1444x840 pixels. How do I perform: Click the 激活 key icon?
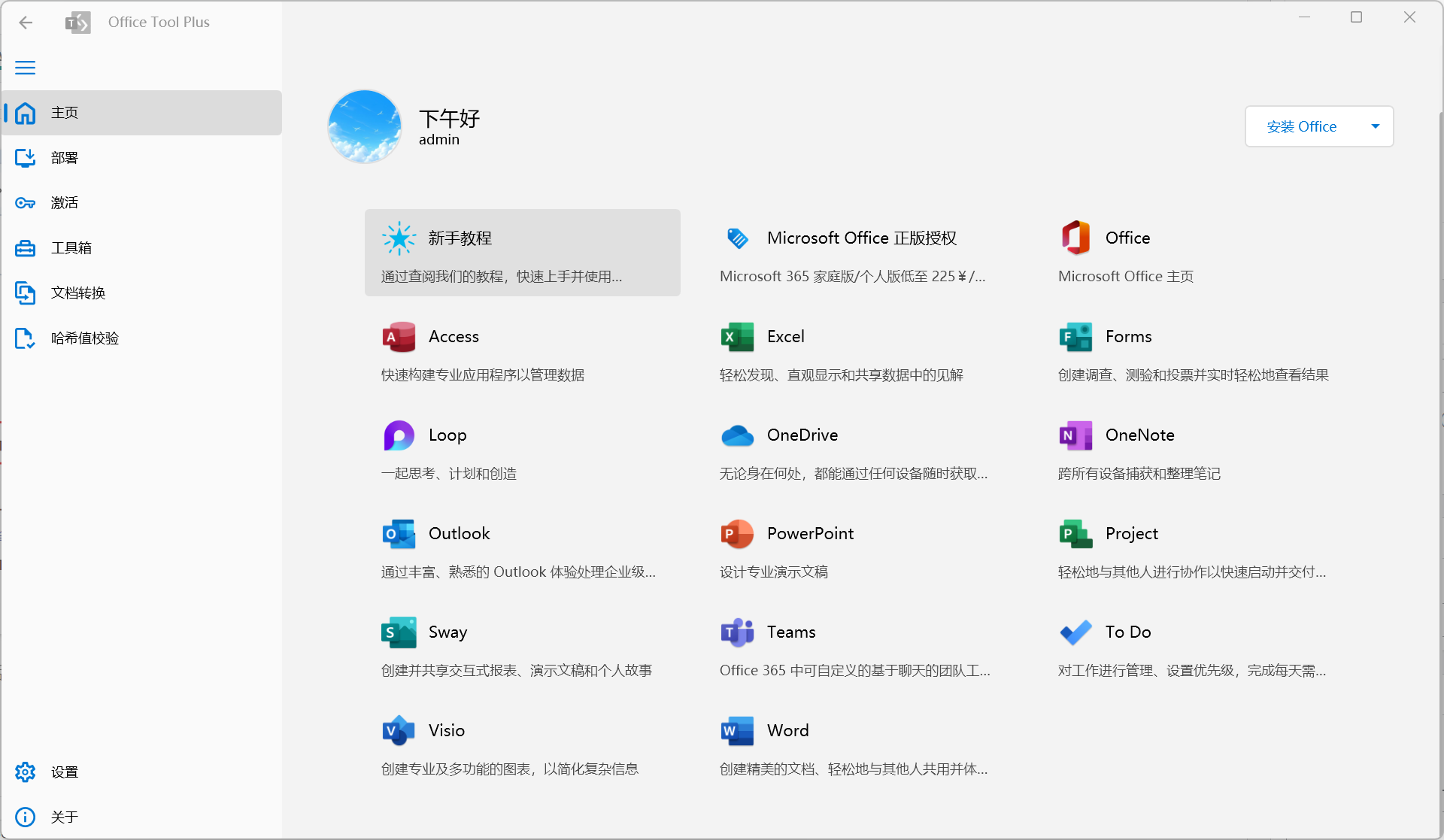(x=26, y=203)
